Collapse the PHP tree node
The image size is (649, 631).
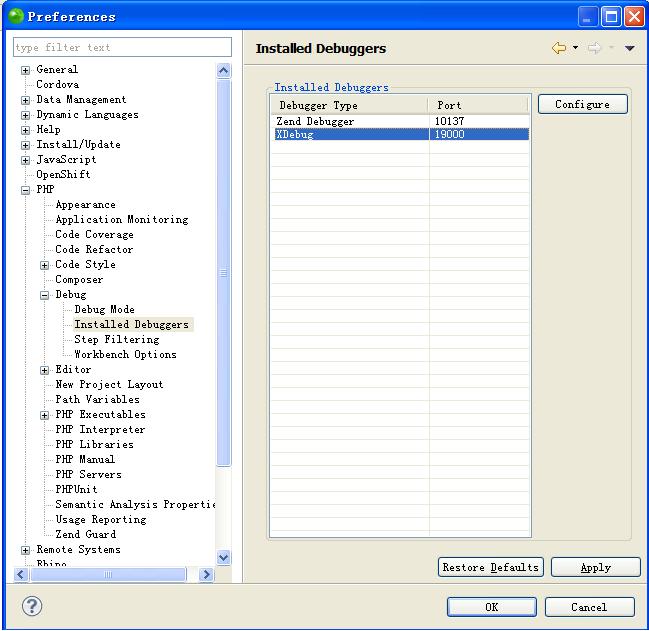tap(25, 190)
